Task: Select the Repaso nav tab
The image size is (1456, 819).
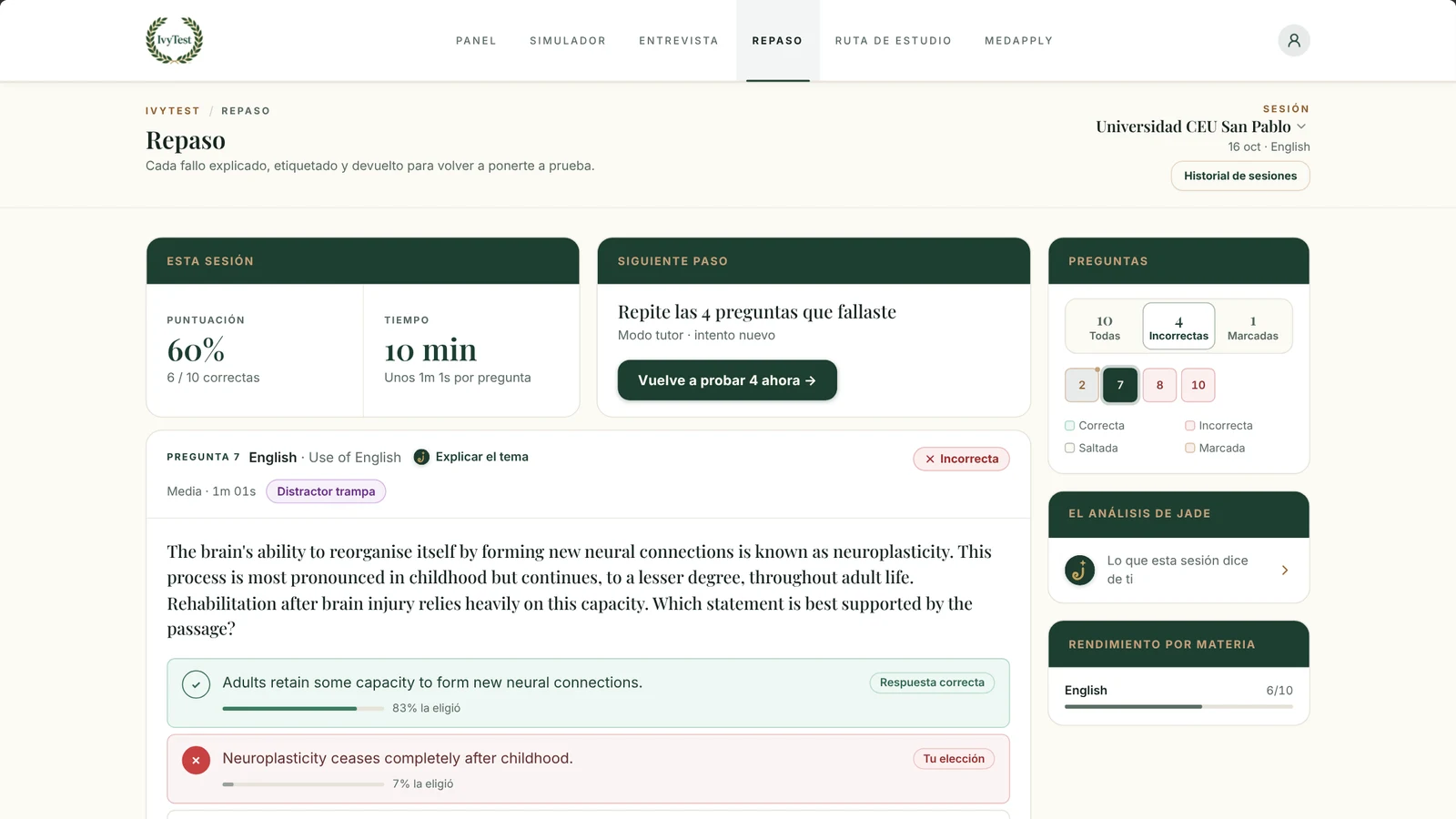Action: [x=777, y=41]
